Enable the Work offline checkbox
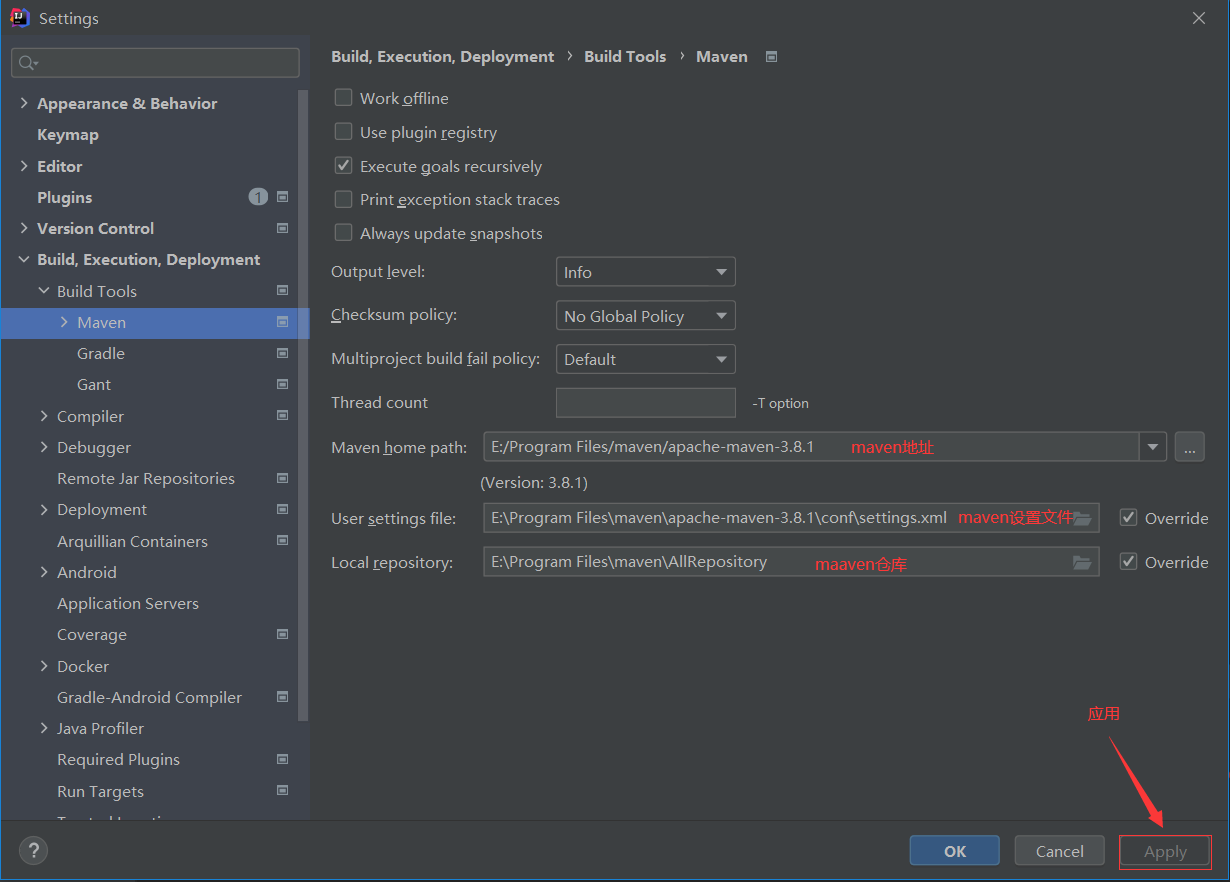Screen dimensions: 1230x882 [x=344, y=98]
